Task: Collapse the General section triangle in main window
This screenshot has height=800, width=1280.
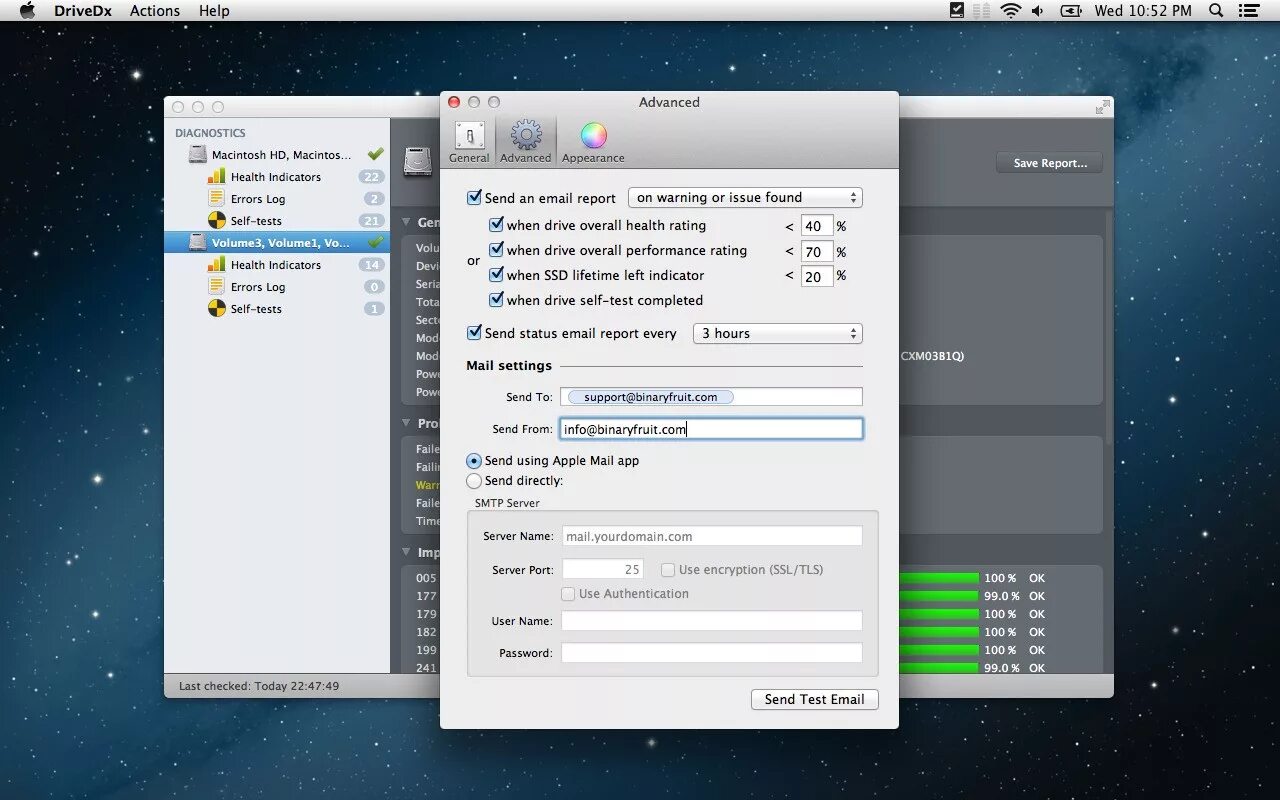Action: click(x=406, y=222)
